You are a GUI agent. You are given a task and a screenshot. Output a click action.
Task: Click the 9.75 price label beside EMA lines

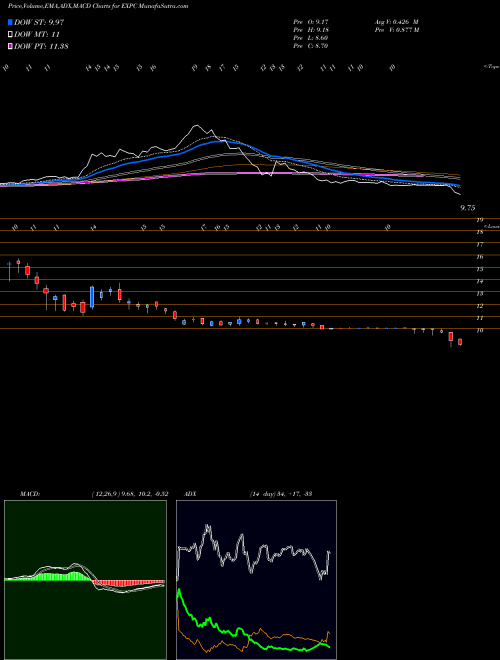click(x=468, y=208)
